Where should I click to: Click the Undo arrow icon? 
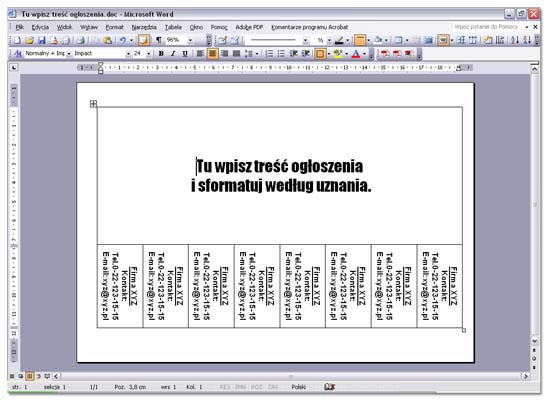[123, 41]
